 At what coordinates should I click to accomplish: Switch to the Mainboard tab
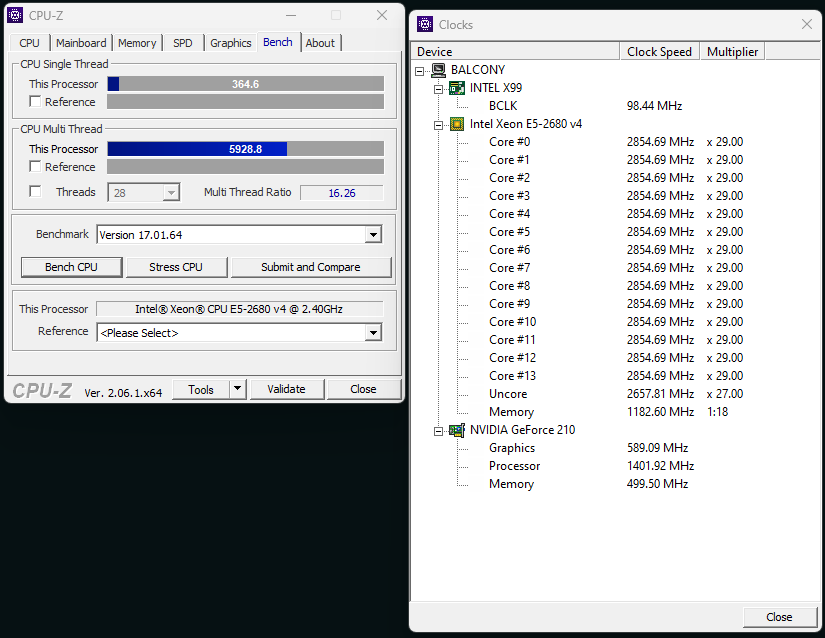pyautogui.click(x=81, y=43)
